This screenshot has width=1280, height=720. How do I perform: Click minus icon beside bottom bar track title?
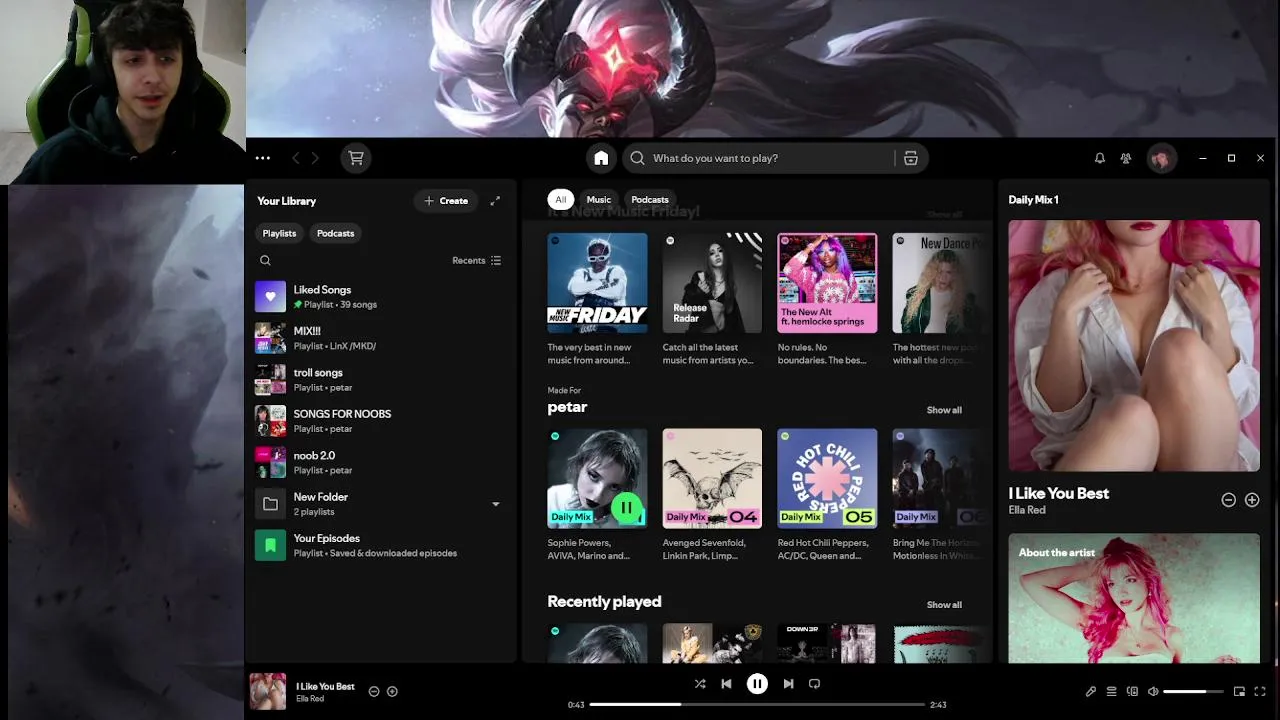pos(374,691)
